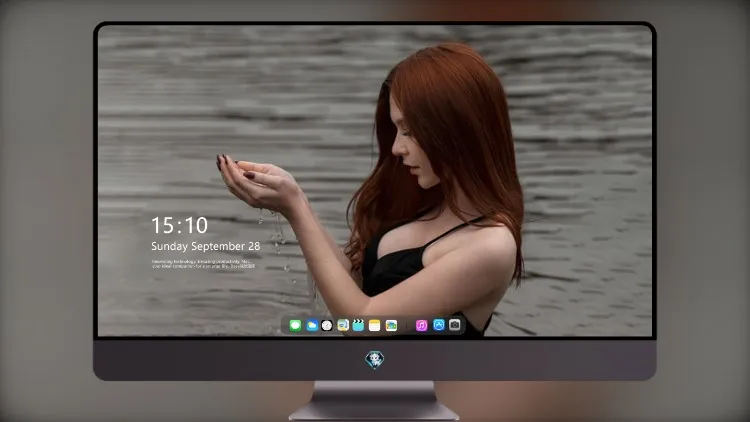Open the green Messages app in dock
The height and width of the screenshot is (422, 750).
click(x=295, y=326)
